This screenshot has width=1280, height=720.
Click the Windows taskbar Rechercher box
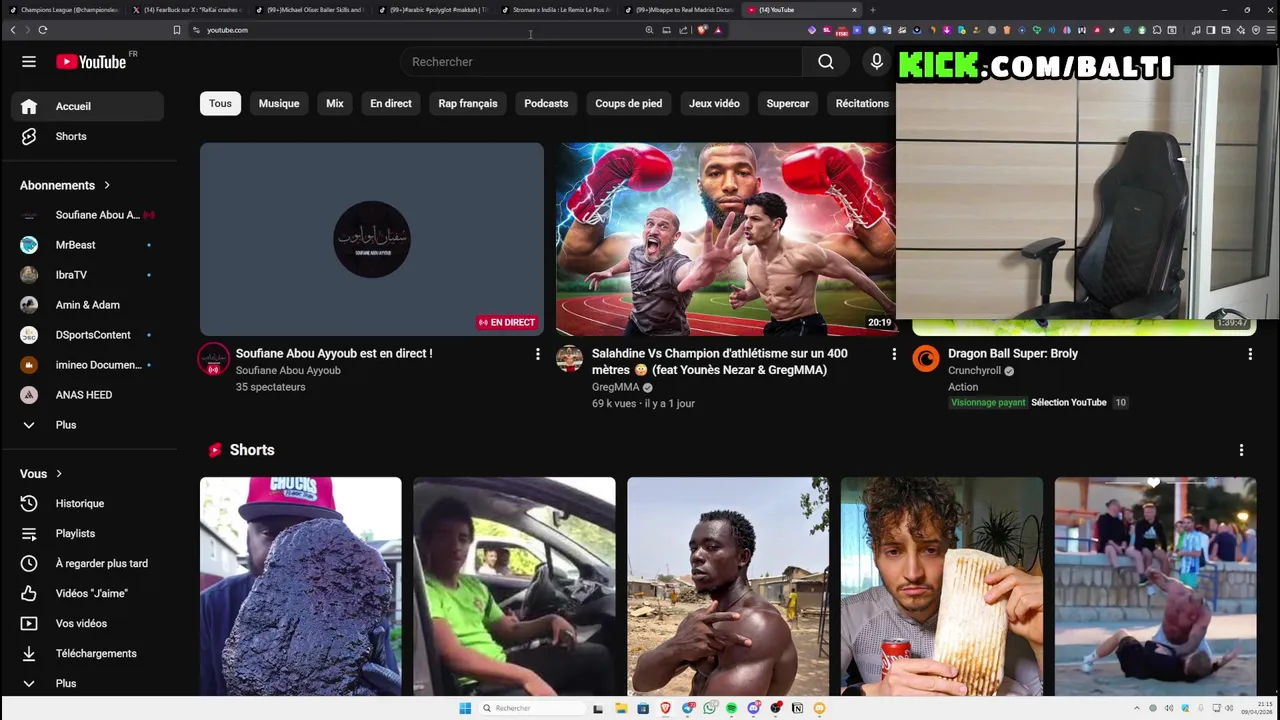point(533,708)
